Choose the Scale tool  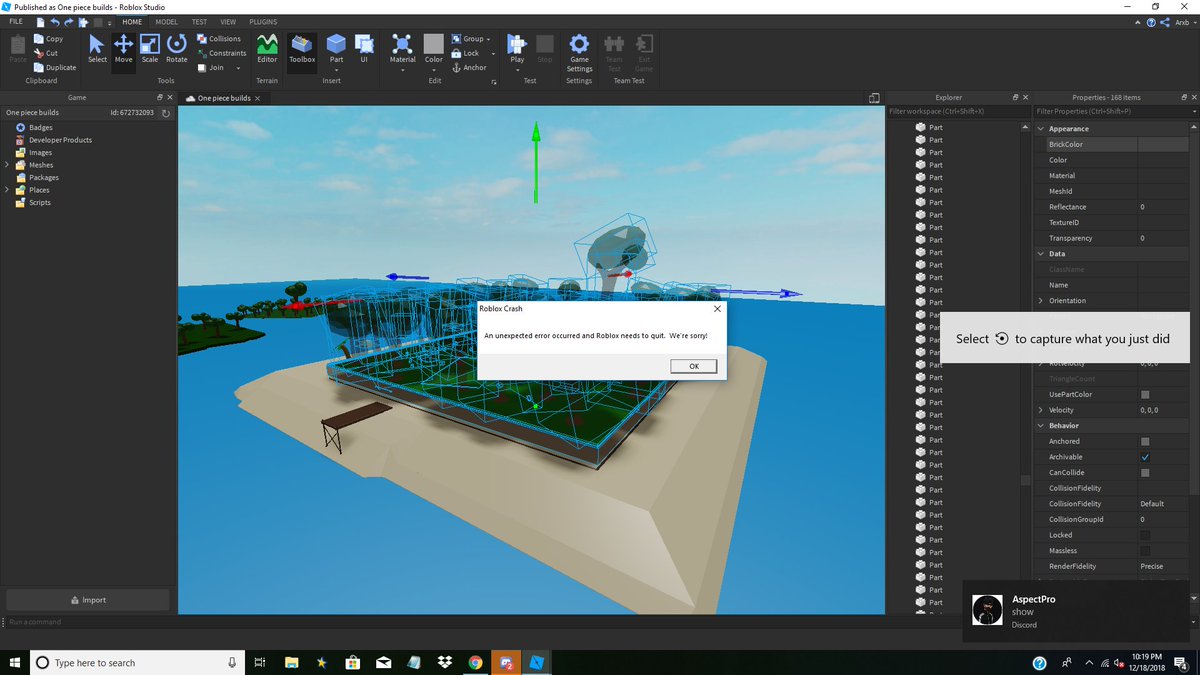pos(149,48)
